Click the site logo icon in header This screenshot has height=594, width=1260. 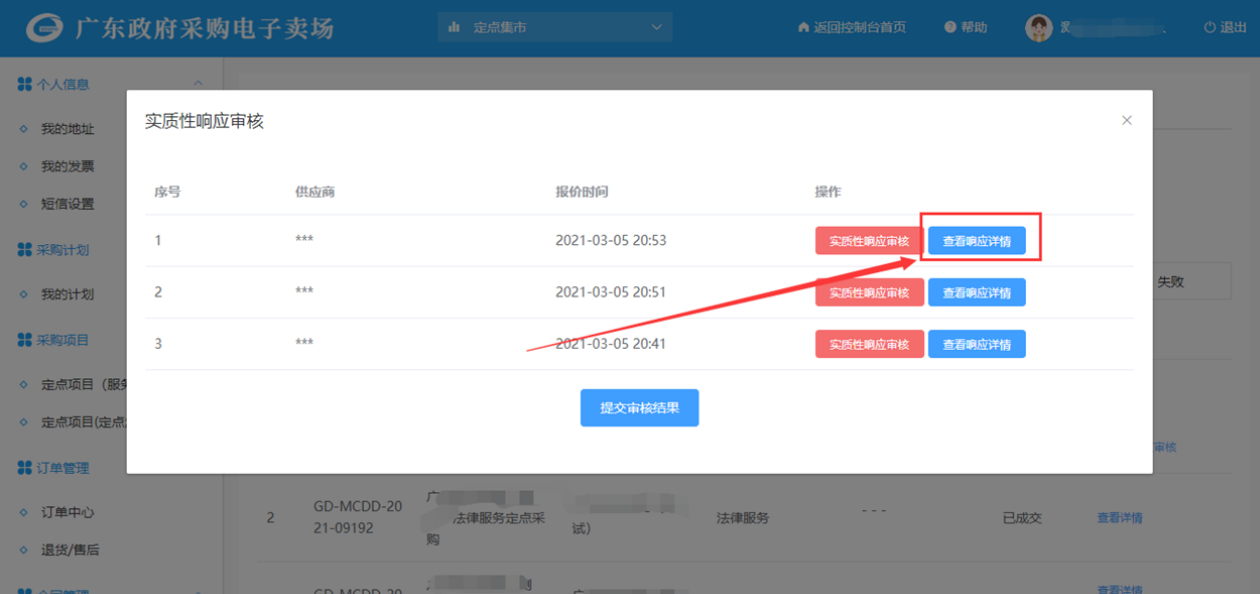pos(43,28)
